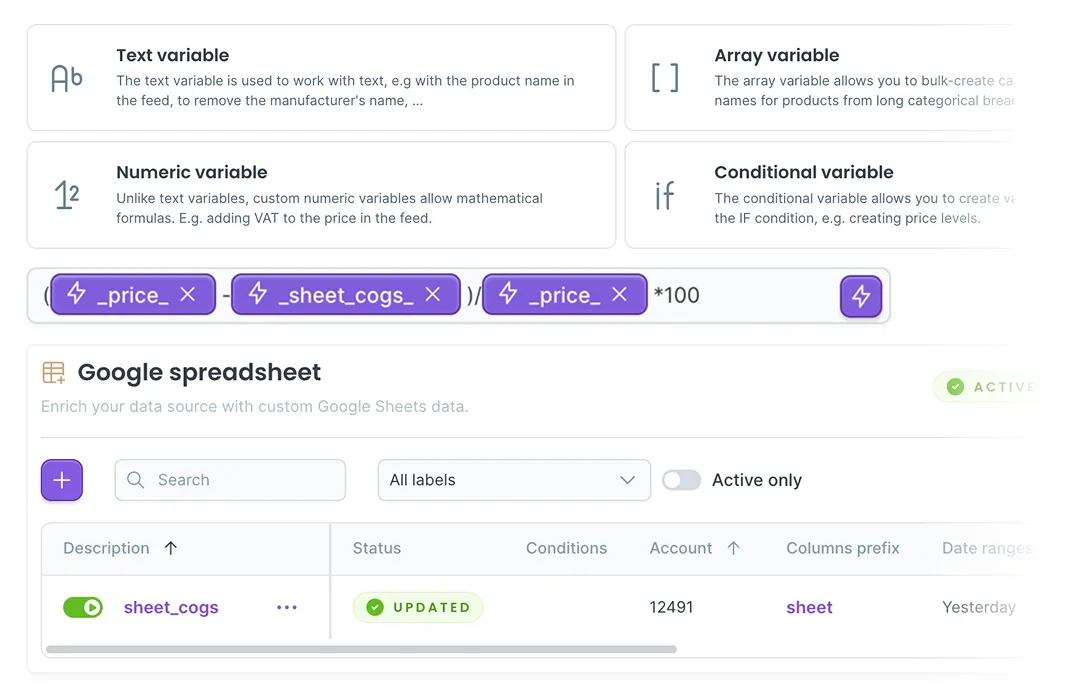Open the sheet columns prefix link
Screen dimensions: 1088x700
point(809,608)
